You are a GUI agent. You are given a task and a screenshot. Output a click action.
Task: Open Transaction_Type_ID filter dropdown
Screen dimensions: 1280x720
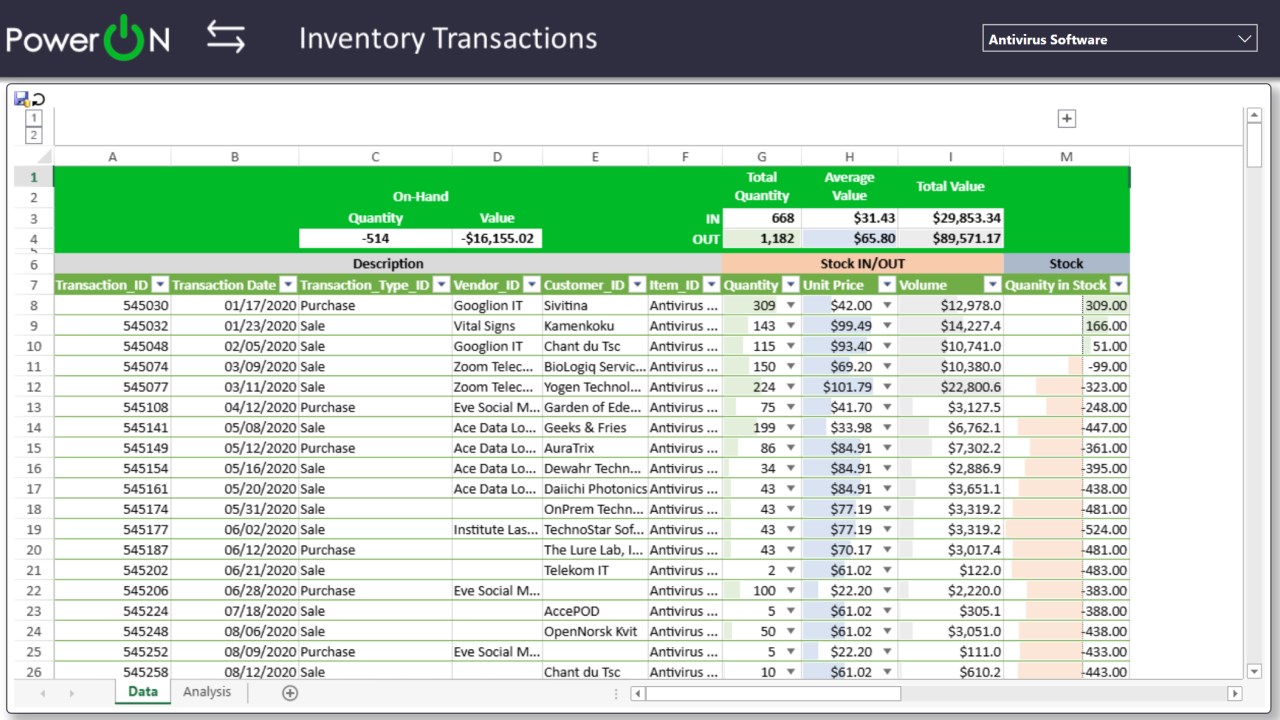(441, 285)
